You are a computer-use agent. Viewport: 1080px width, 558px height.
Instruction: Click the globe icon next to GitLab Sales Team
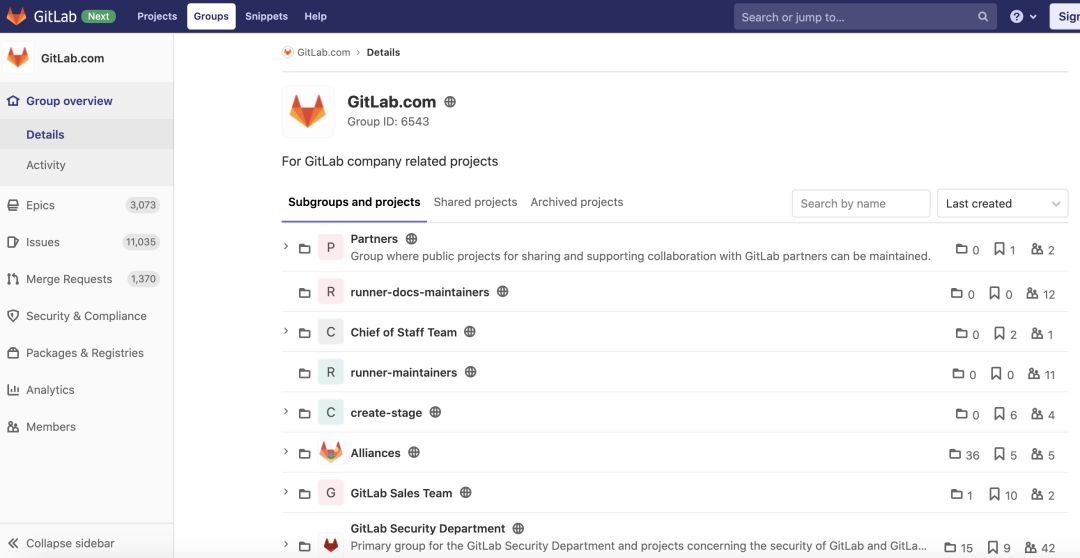(466, 493)
